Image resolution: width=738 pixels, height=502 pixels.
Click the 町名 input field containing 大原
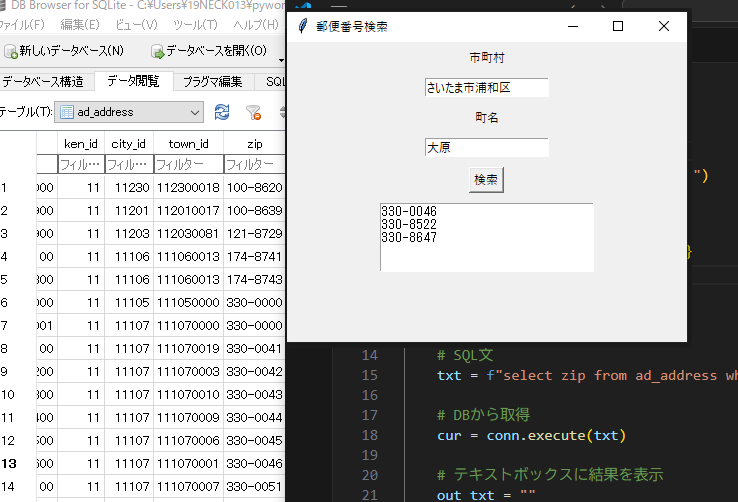(486, 148)
